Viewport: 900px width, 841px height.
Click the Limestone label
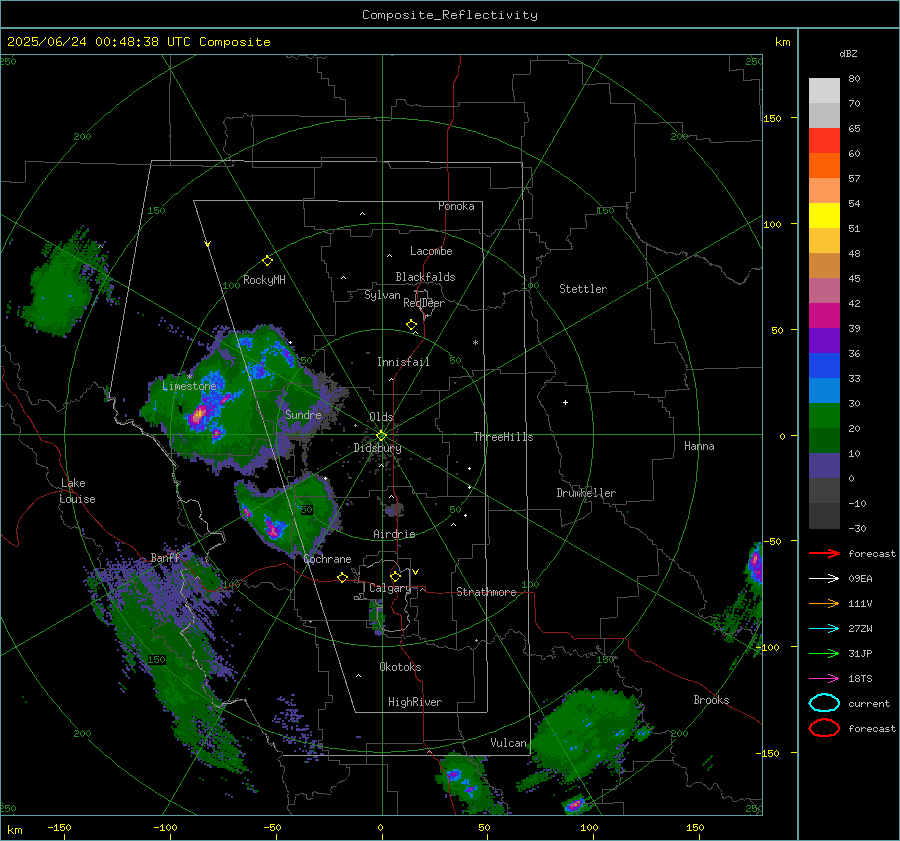tap(189, 386)
